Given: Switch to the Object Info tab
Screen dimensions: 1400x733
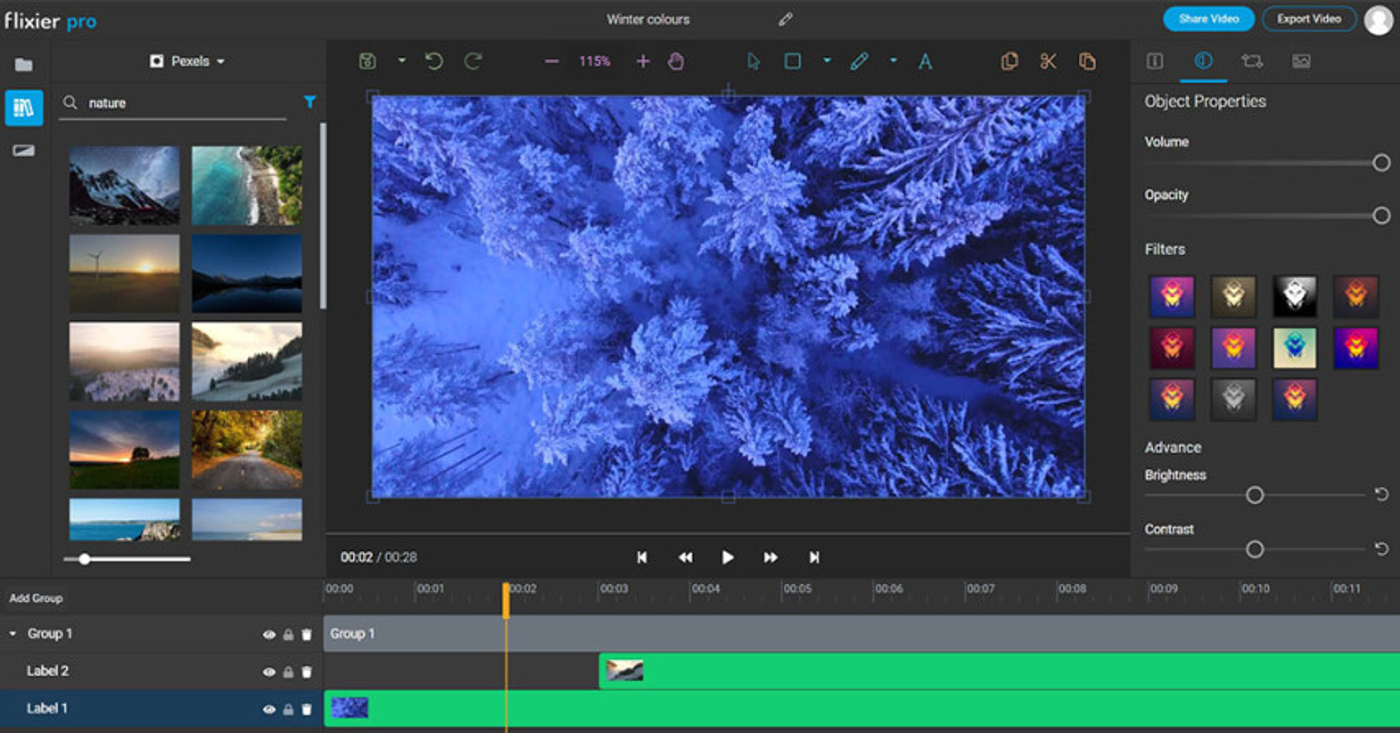Looking at the screenshot, I should [1154, 61].
